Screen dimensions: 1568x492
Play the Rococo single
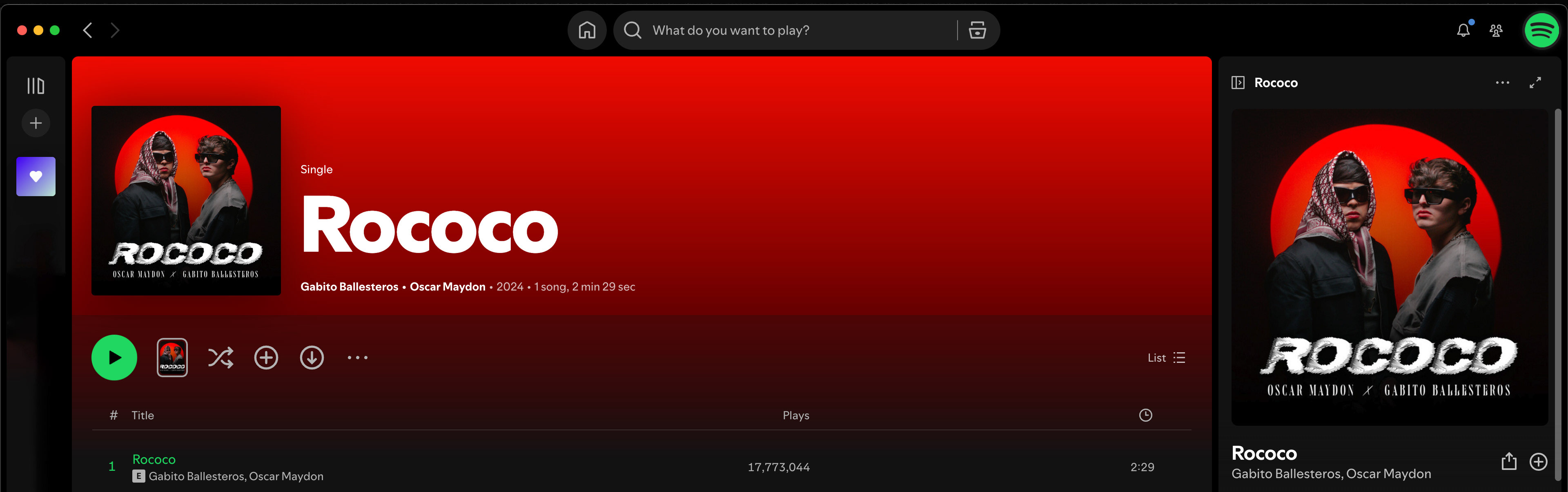(114, 358)
